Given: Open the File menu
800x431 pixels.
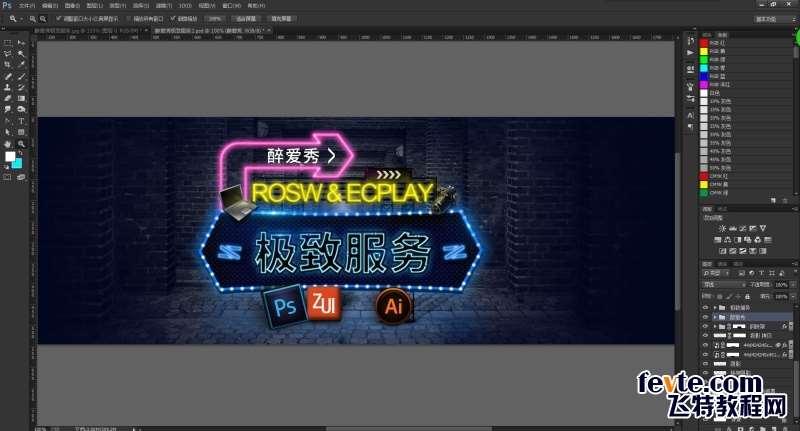Looking at the screenshot, I should [x=27, y=6].
